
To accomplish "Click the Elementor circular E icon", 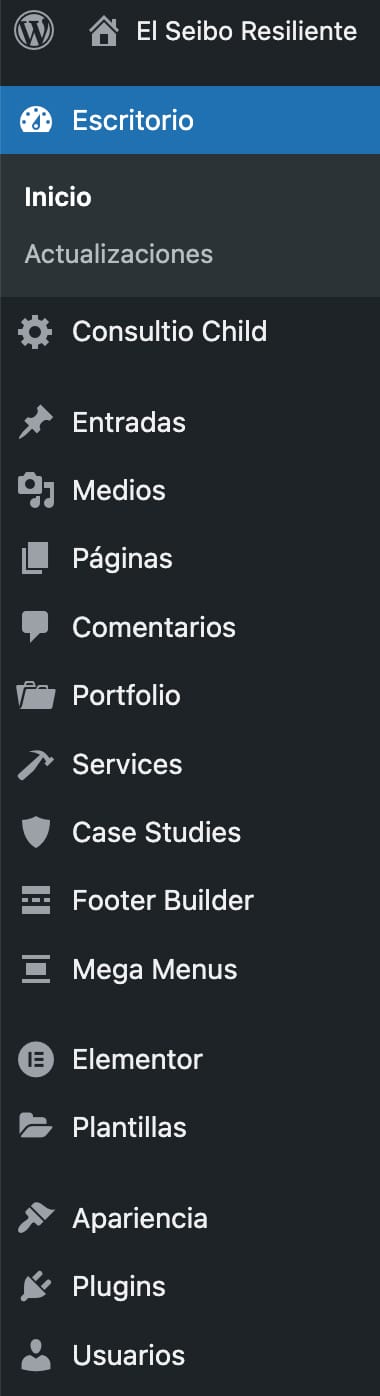I will coord(35,1060).
